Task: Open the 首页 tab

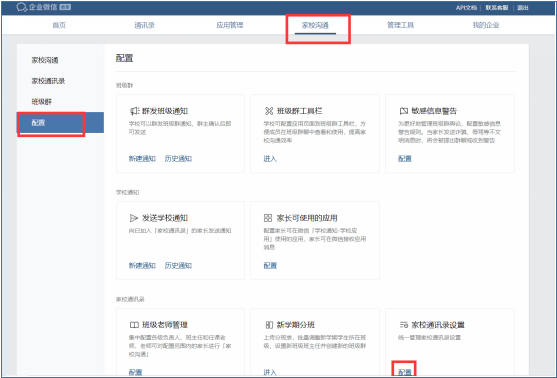Action: 59,25
